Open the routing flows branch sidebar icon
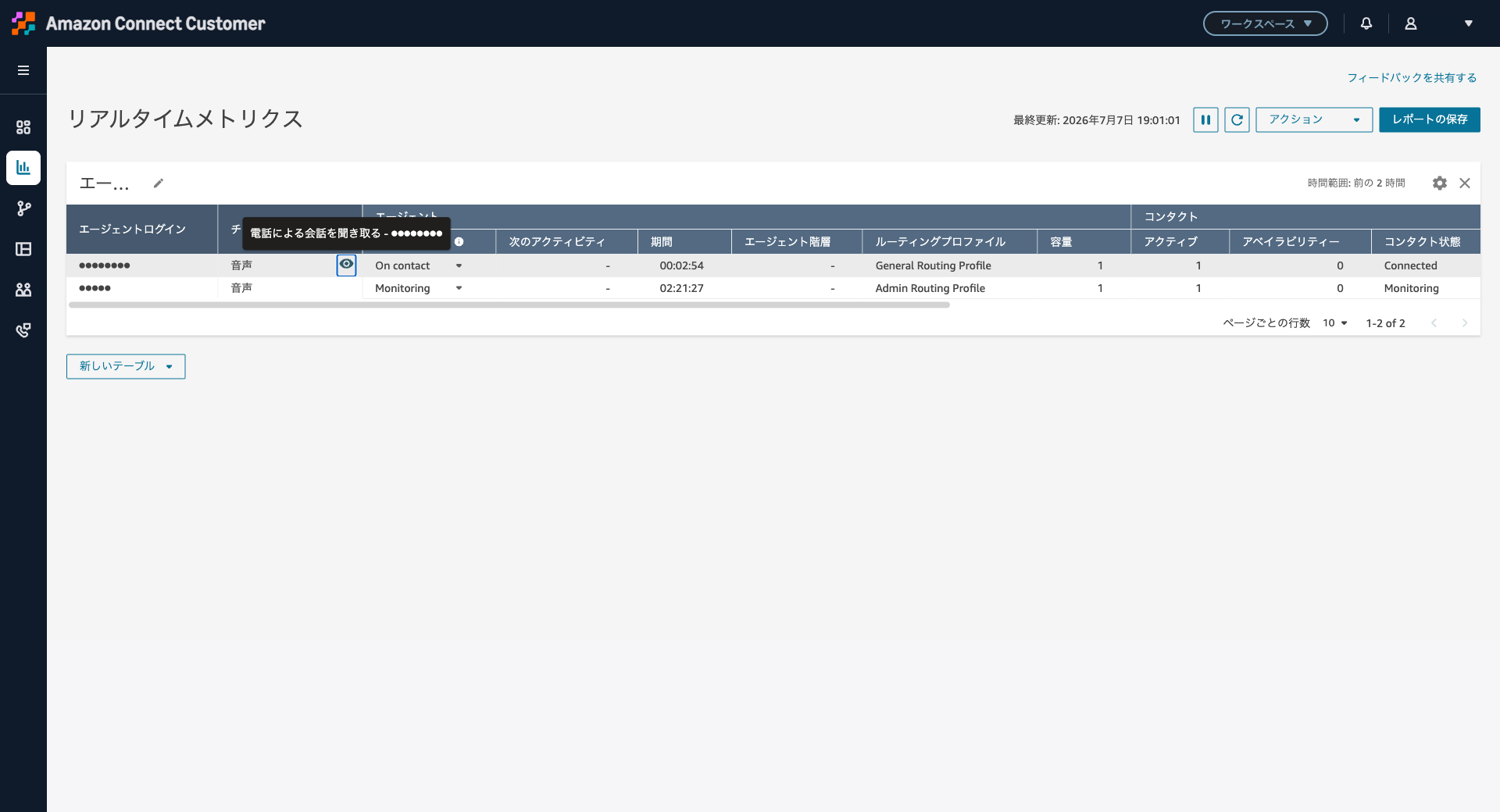Image resolution: width=1500 pixels, height=812 pixels. (23, 208)
